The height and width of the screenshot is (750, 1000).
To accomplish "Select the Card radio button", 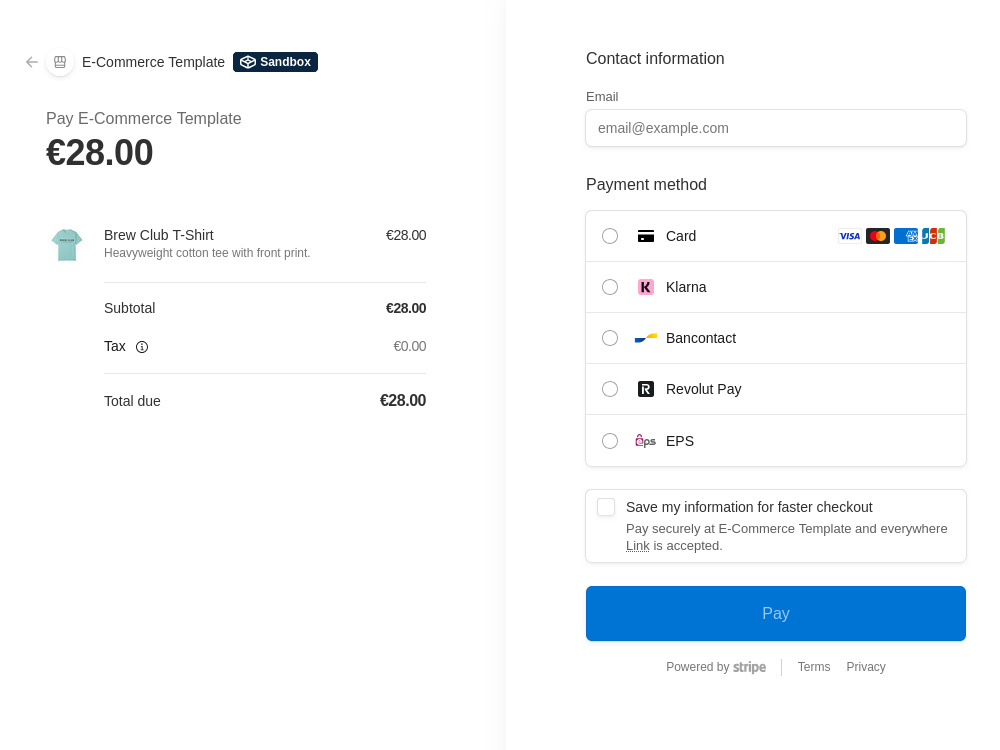I will [x=610, y=236].
